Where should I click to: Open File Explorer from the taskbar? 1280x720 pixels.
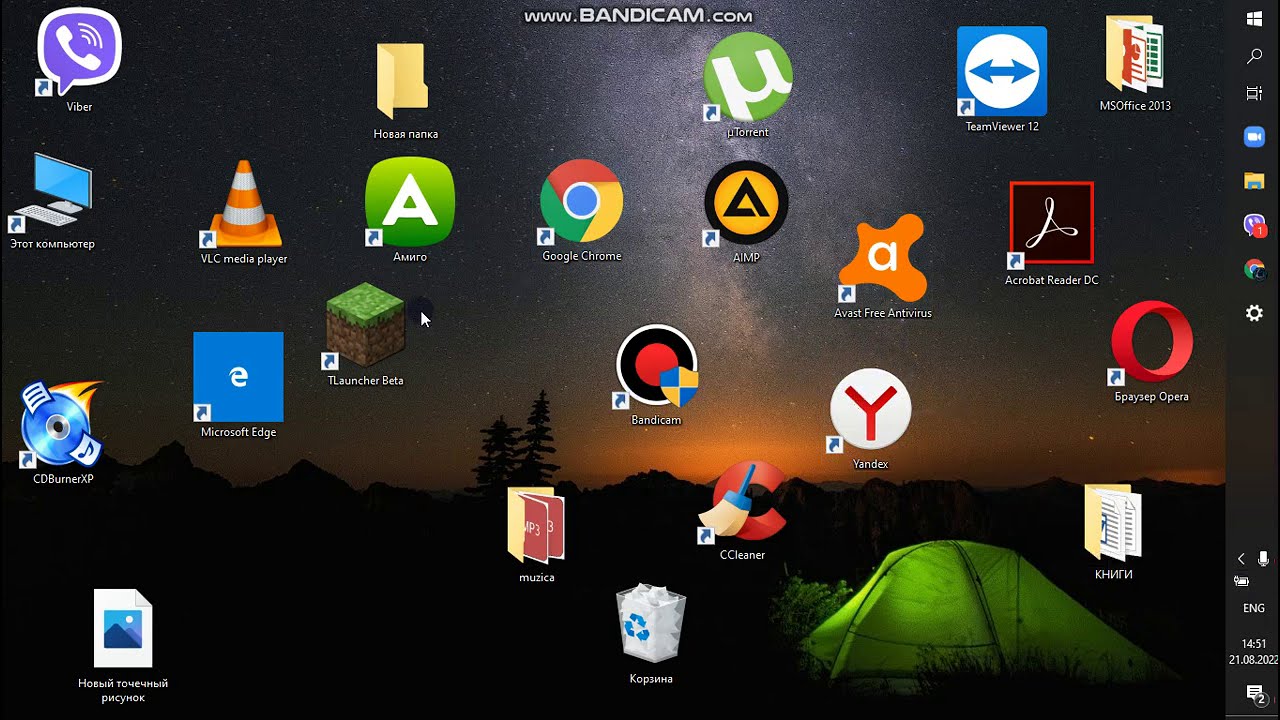point(1254,181)
